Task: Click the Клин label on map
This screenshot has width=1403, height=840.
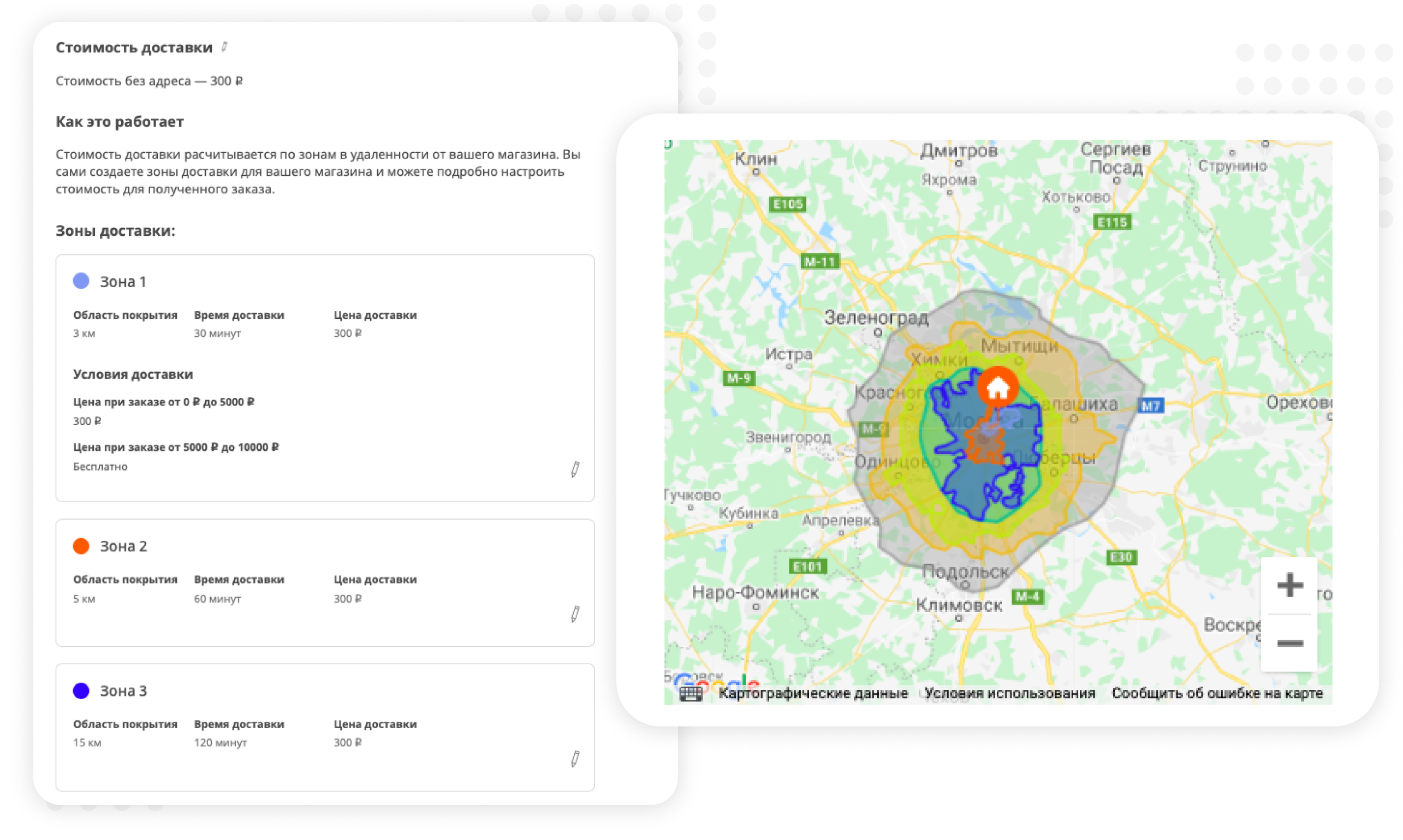Action: click(x=756, y=158)
